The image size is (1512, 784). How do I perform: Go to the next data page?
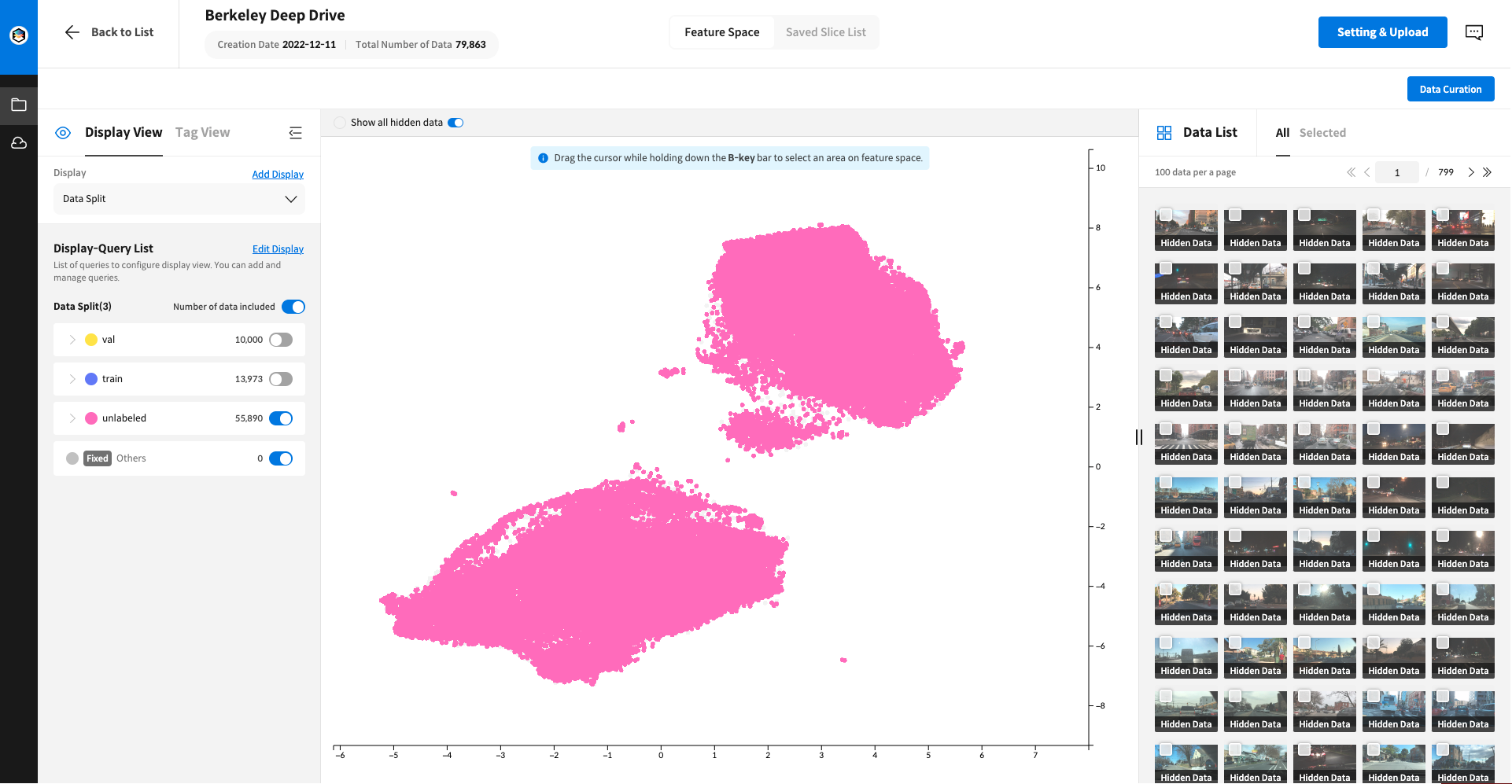pos(1471,172)
